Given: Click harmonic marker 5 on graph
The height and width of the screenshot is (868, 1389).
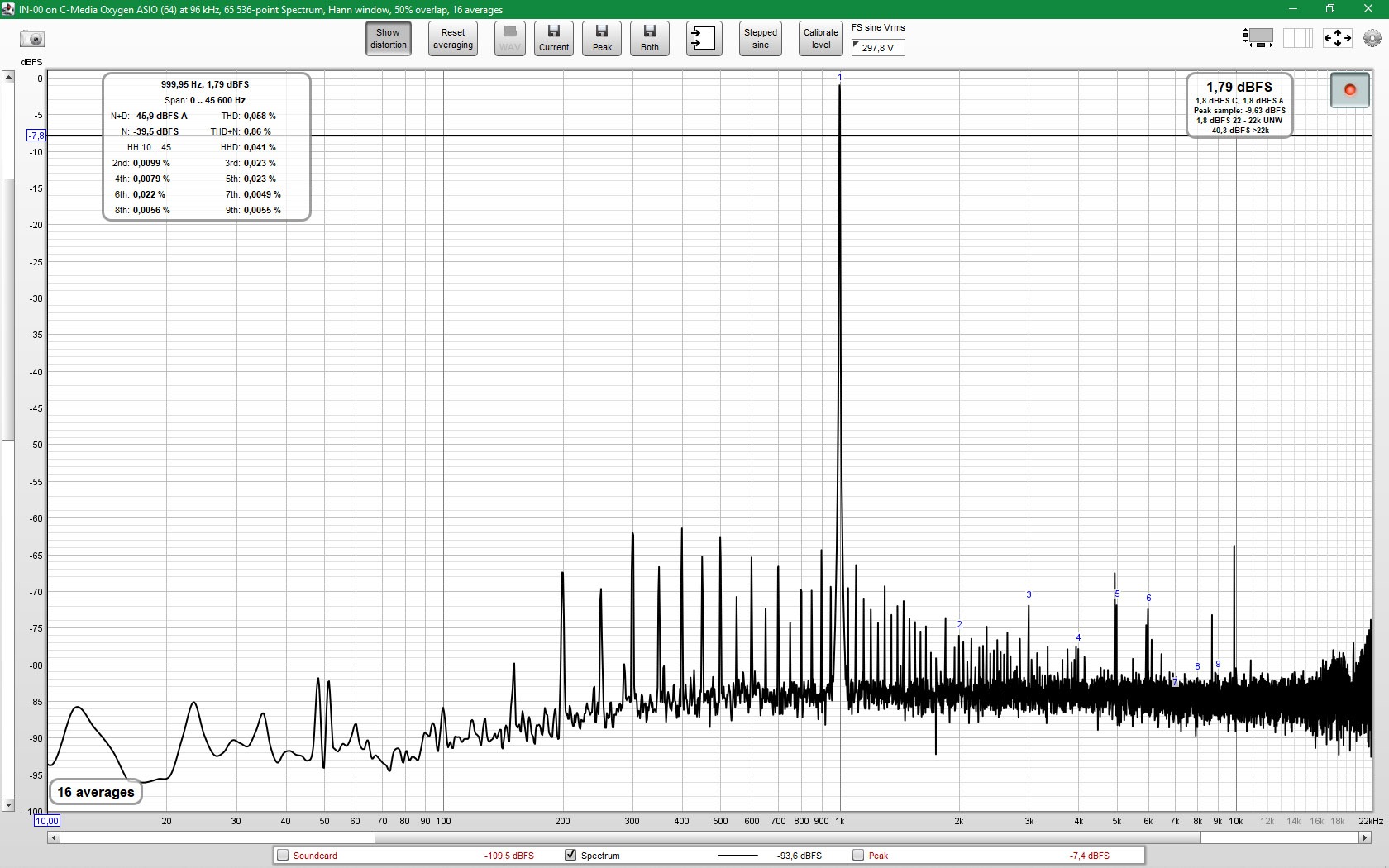Looking at the screenshot, I should pos(1117,594).
